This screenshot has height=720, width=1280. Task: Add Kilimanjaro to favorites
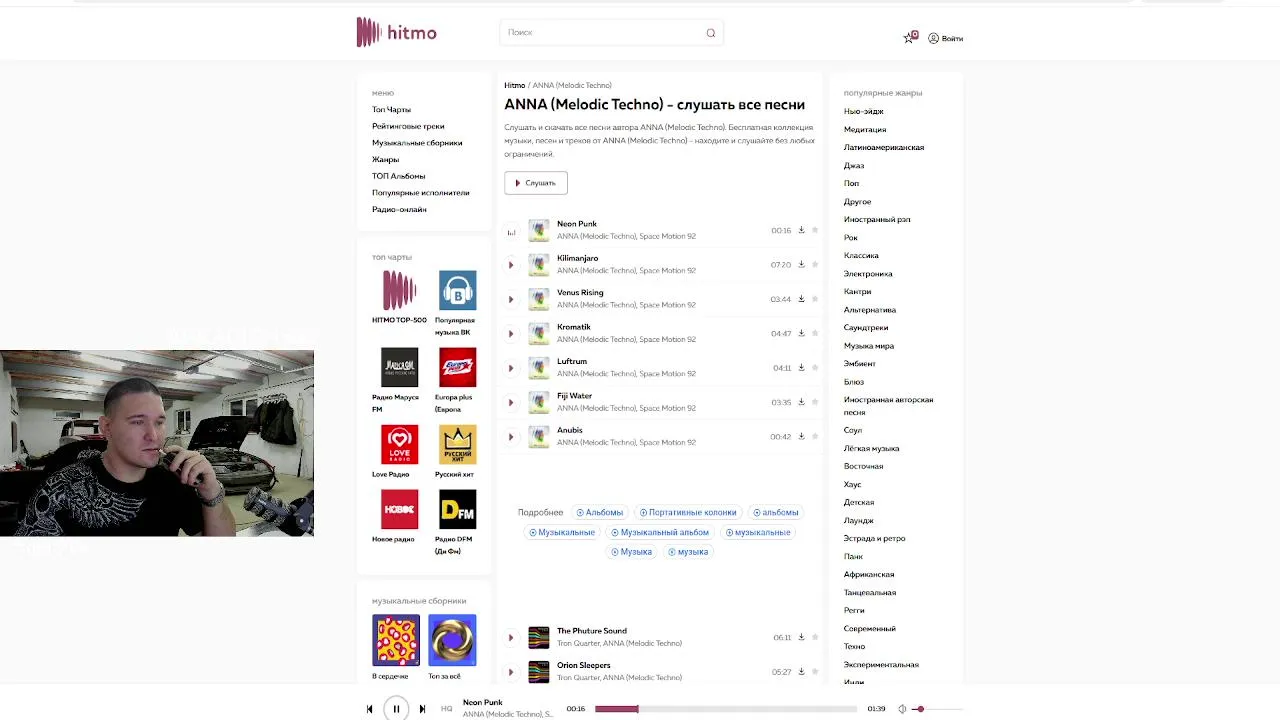pyautogui.click(x=815, y=264)
